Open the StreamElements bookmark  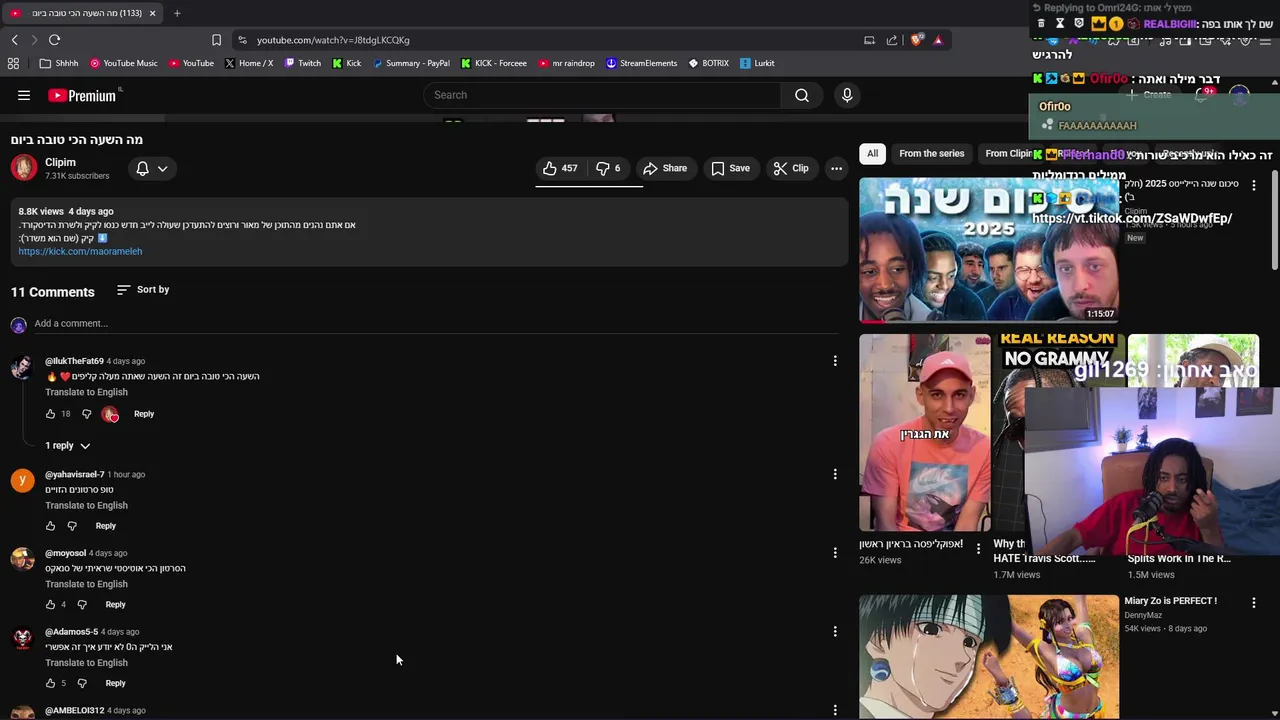[642, 63]
